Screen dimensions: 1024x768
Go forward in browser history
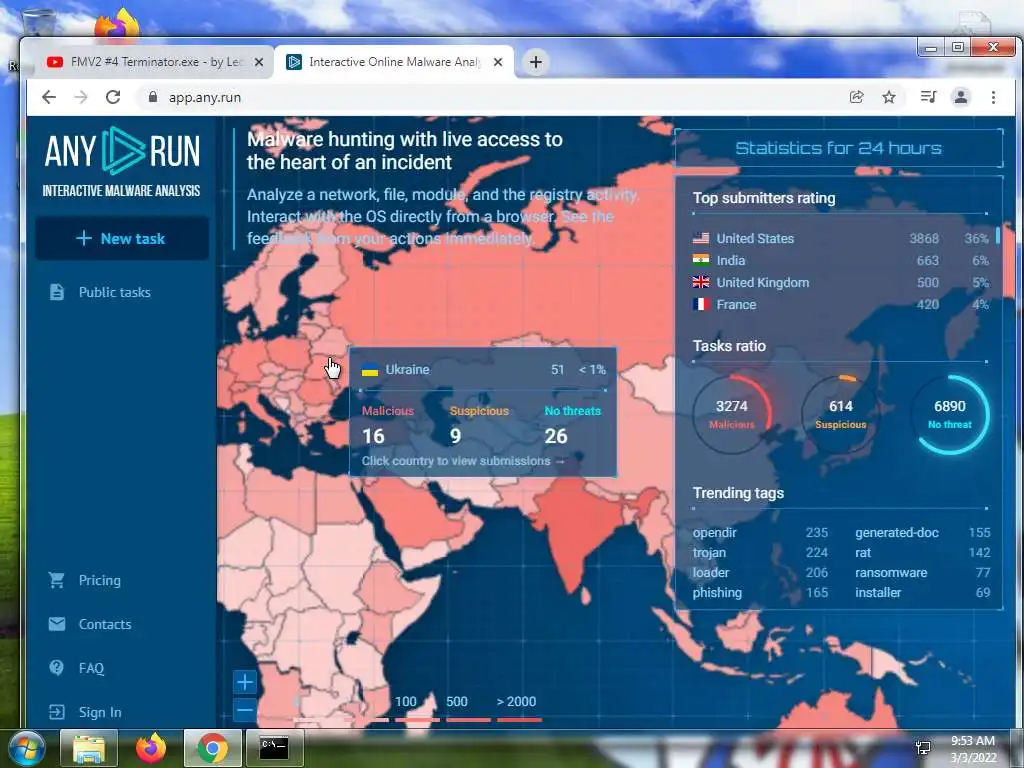point(81,97)
